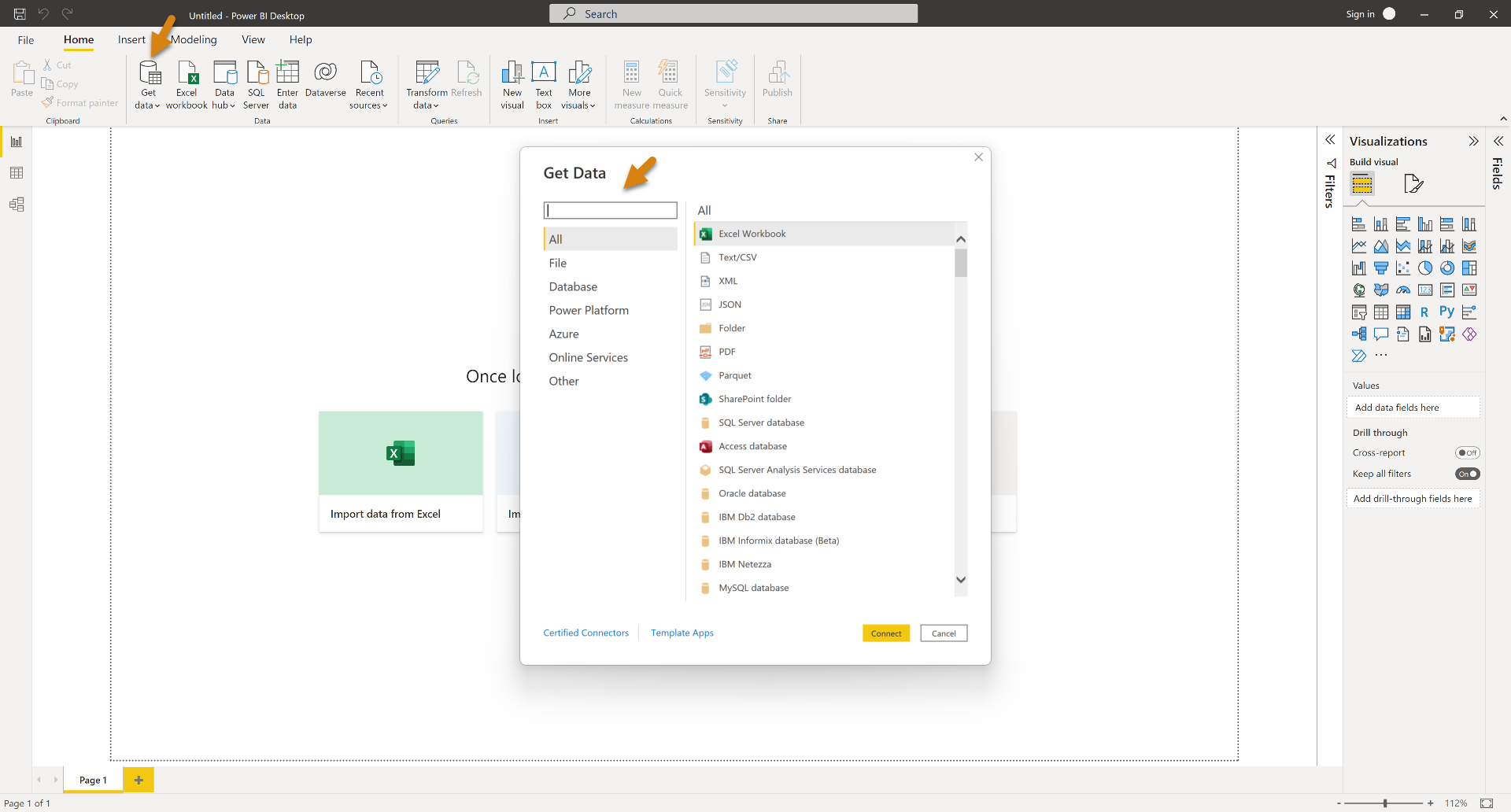Click the Get Data search field
The height and width of the screenshot is (812, 1511).
(x=611, y=211)
